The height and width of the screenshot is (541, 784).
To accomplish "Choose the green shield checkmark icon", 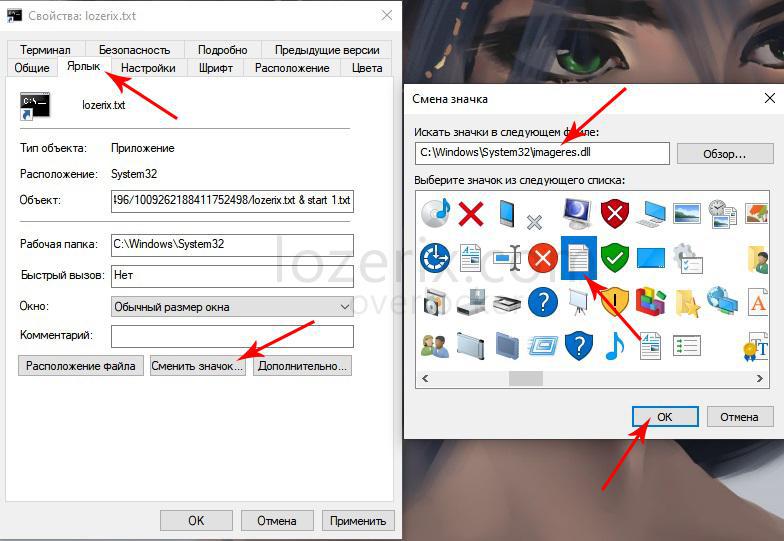I will click(x=614, y=258).
